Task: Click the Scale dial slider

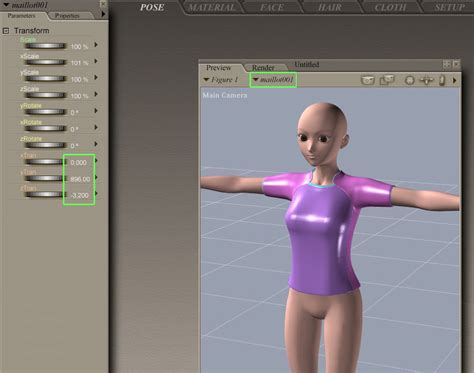Action: point(45,46)
